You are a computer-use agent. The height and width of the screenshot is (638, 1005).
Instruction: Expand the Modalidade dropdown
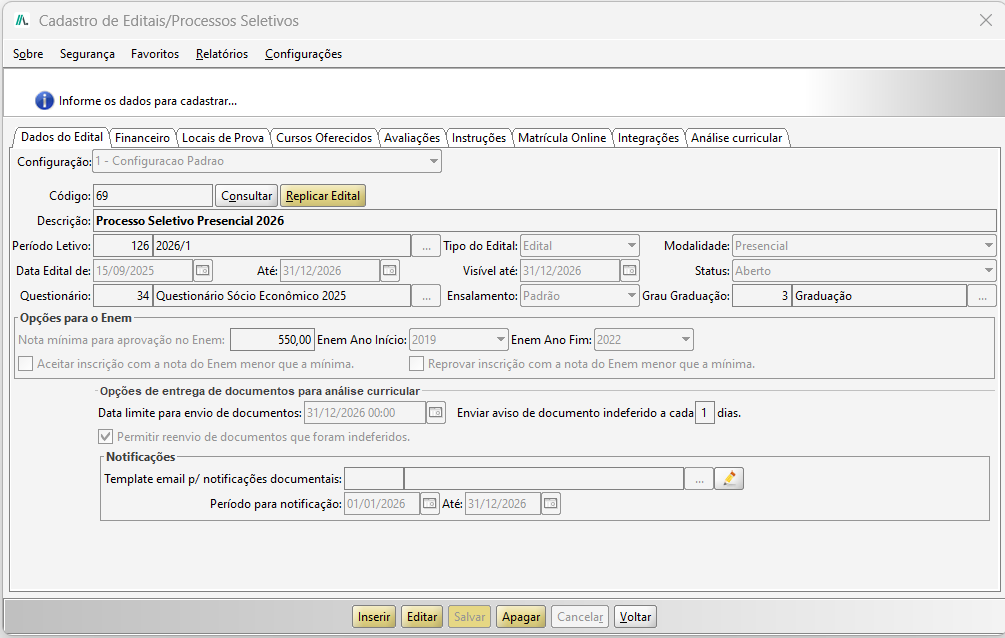[988, 246]
